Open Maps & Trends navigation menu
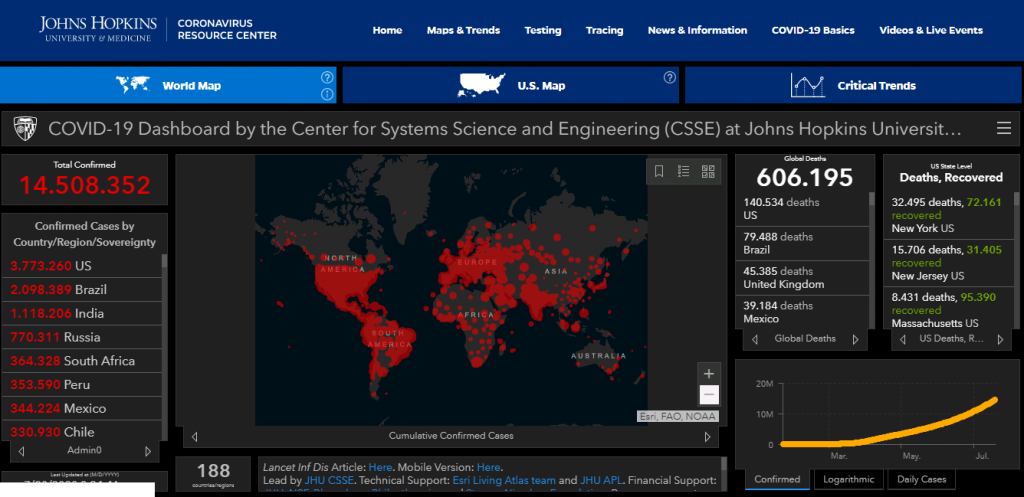The width and height of the screenshot is (1024, 497). (x=464, y=30)
